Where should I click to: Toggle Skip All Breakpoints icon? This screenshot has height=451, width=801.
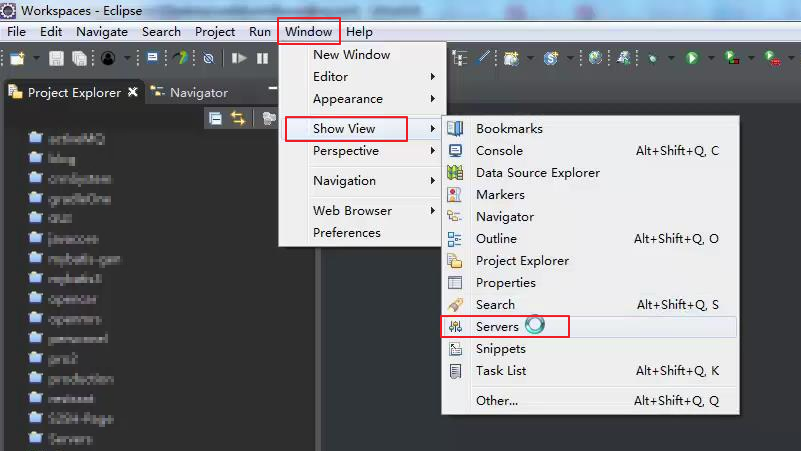pyautogui.click(x=208, y=58)
